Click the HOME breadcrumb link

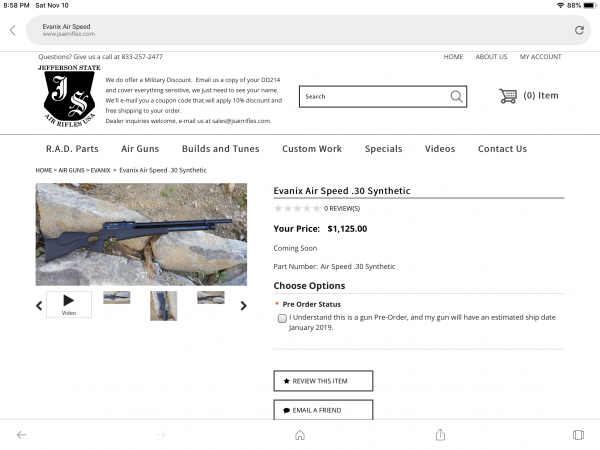click(x=44, y=170)
